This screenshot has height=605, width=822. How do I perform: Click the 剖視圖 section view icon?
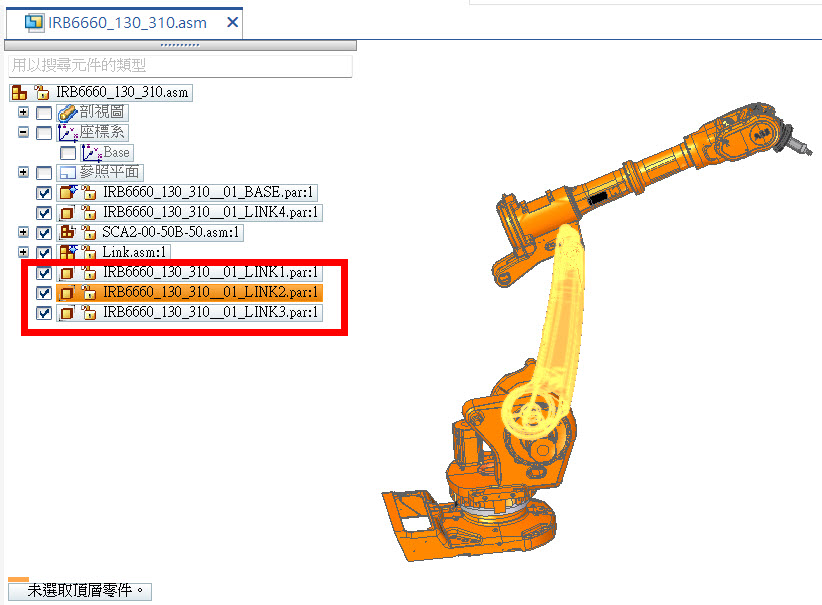pos(68,113)
